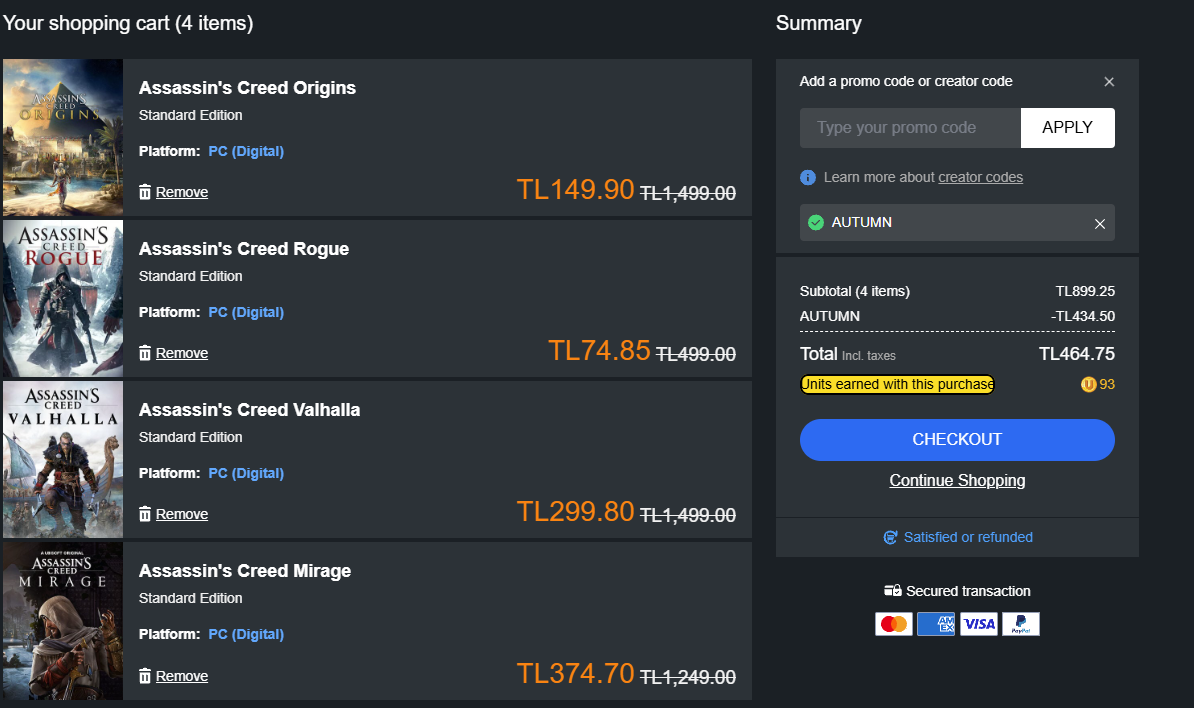Type in the promo code field
1194x708 pixels.
click(x=910, y=128)
